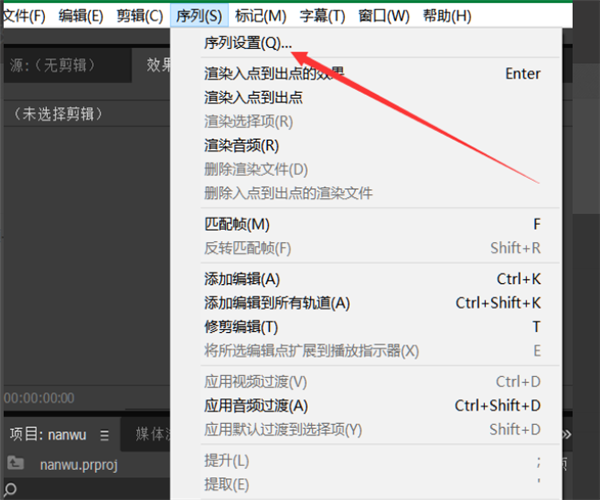Switch to the 源:(无剪辑) panel tab
The image size is (600, 500).
[68, 65]
